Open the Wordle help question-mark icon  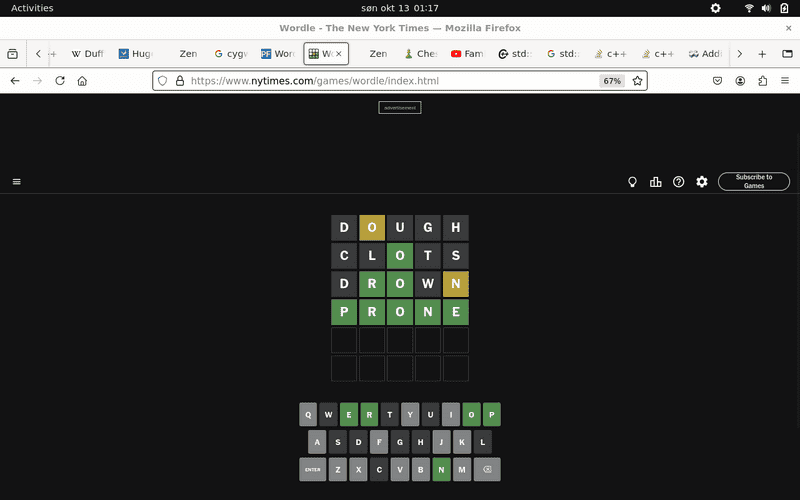click(x=679, y=182)
